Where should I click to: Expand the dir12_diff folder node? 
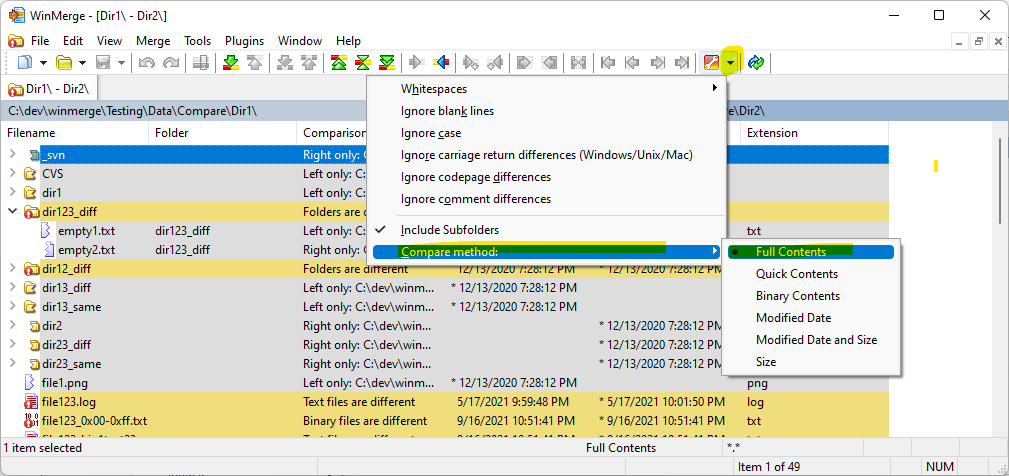[12, 268]
